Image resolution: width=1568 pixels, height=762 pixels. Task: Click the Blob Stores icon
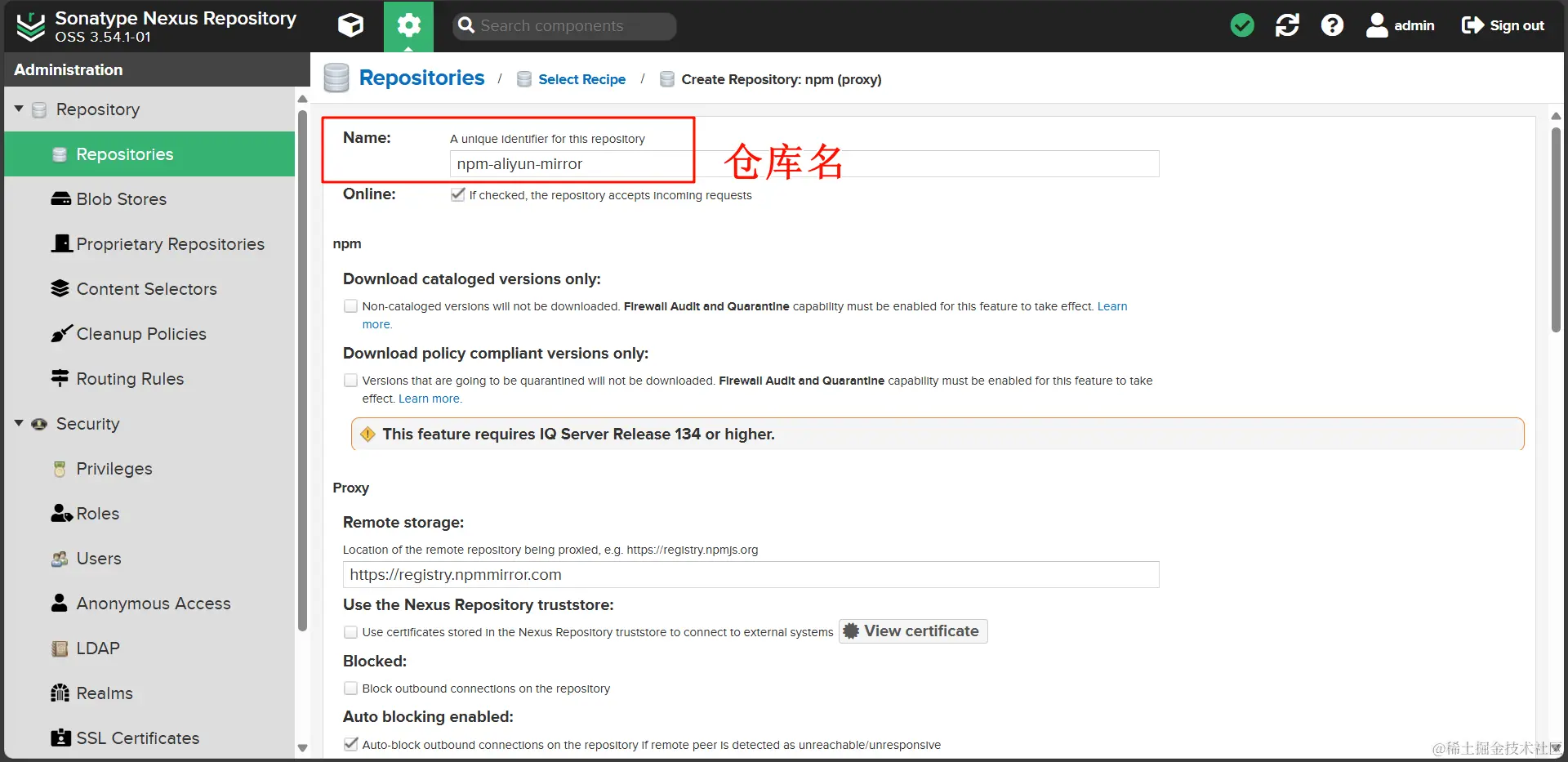click(x=61, y=199)
